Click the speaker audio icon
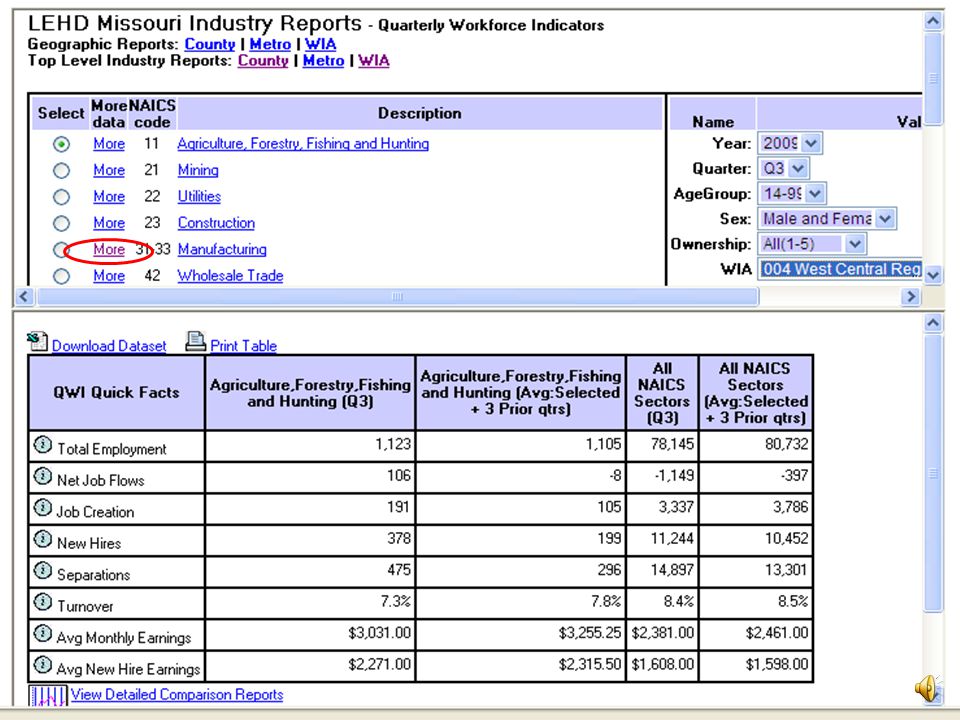Screen dimensions: 960x720 [927, 688]
